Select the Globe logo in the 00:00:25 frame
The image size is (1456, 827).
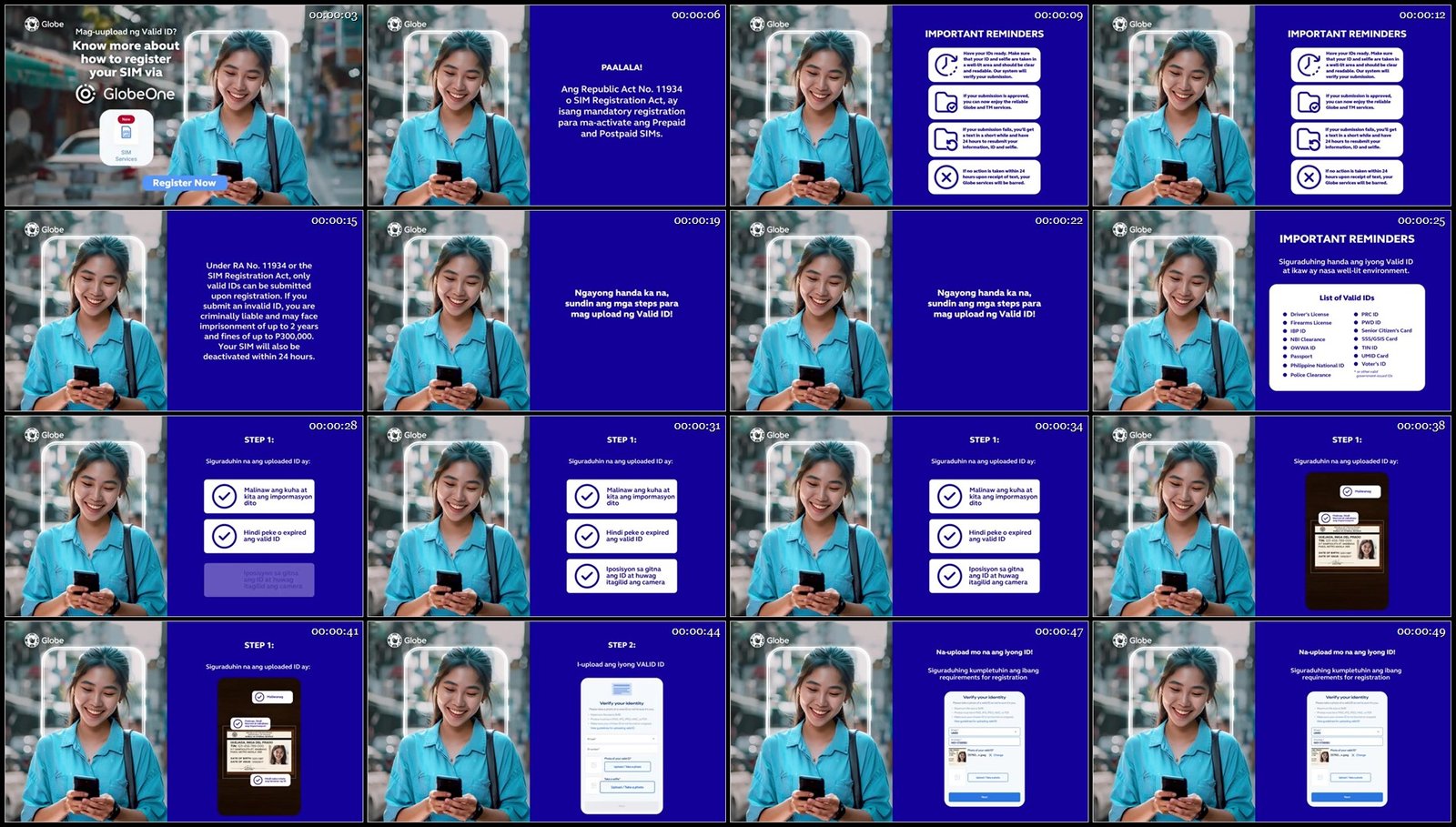pos(1133,229)
